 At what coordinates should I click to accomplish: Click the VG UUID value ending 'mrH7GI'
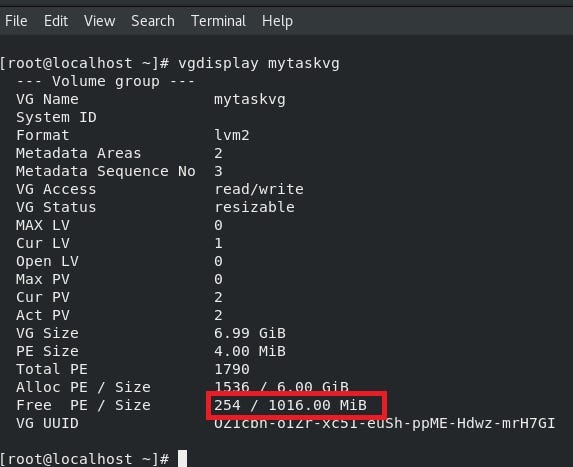click(x=384, y=423)
